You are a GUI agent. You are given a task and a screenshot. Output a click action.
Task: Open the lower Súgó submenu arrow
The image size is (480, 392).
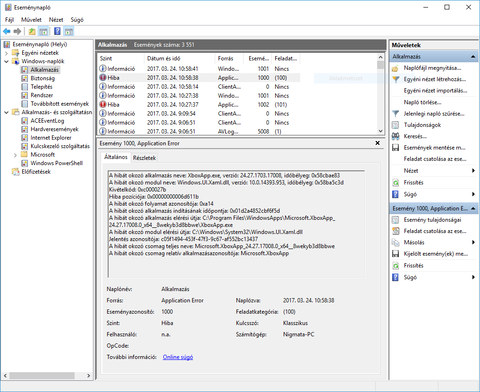coord(473,277)
